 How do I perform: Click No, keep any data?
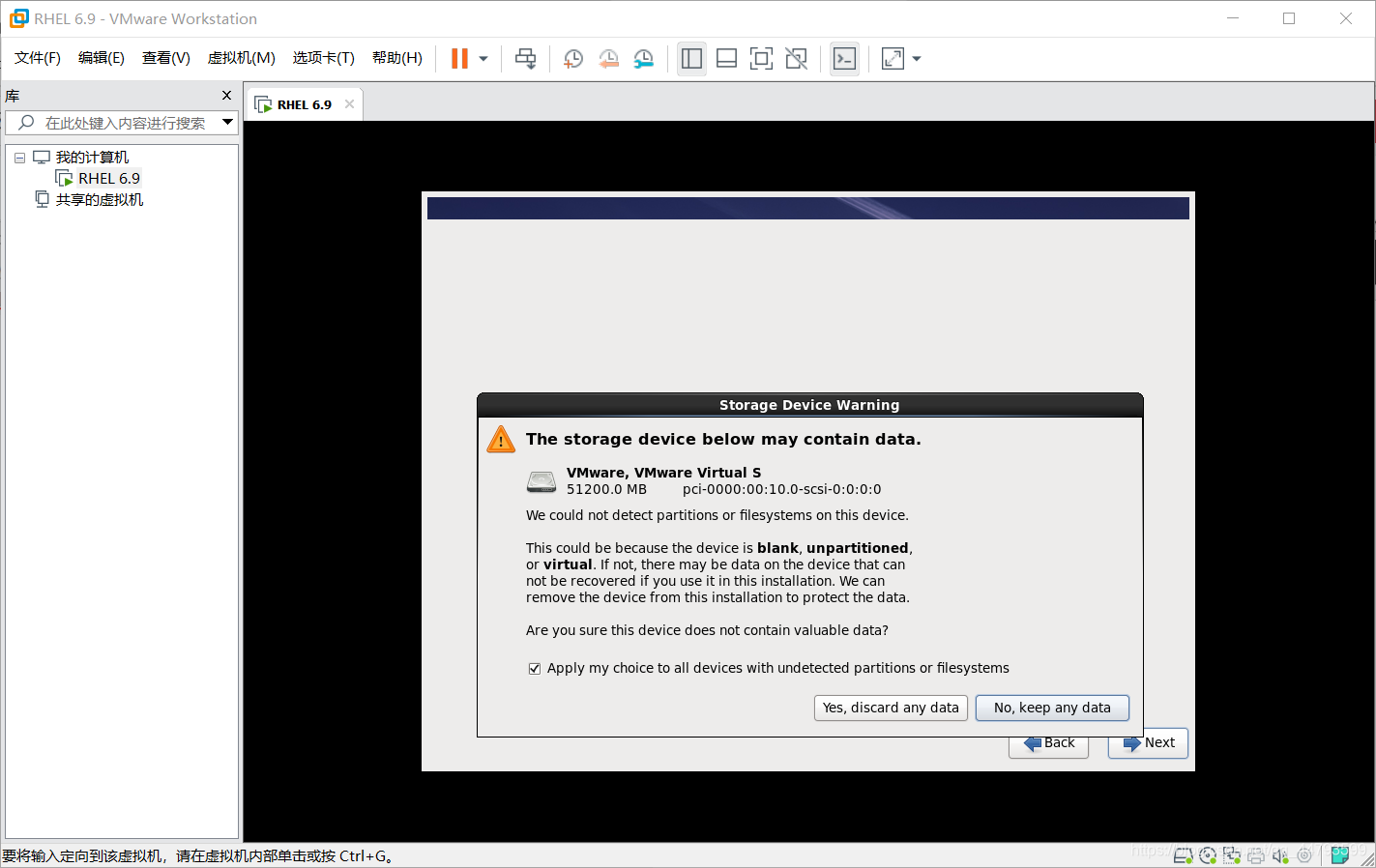(1052, 708)
